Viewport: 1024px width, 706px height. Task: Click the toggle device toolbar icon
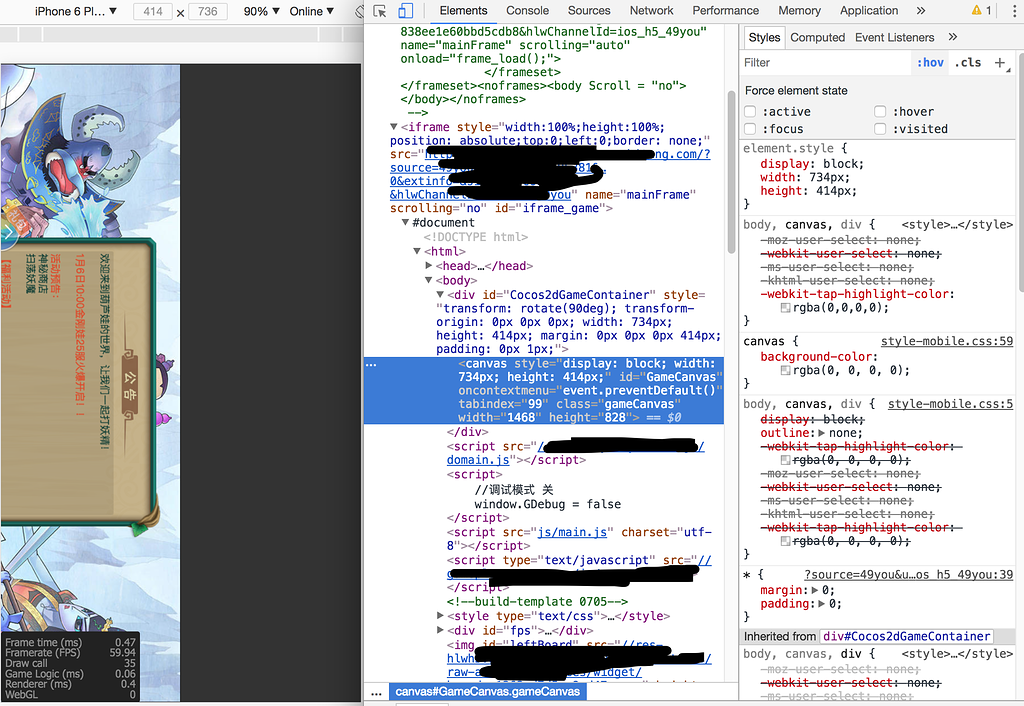[x=404, y=10]
